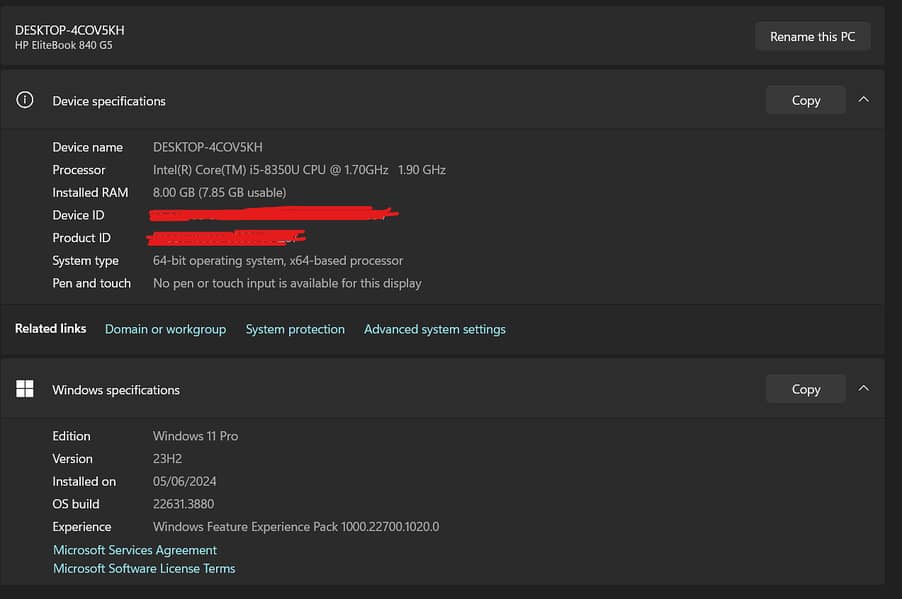This screenshot has width=902, height=599.
Task: Copy the Windows specifications
Action: pyautogui.click(x=805, y=389)
